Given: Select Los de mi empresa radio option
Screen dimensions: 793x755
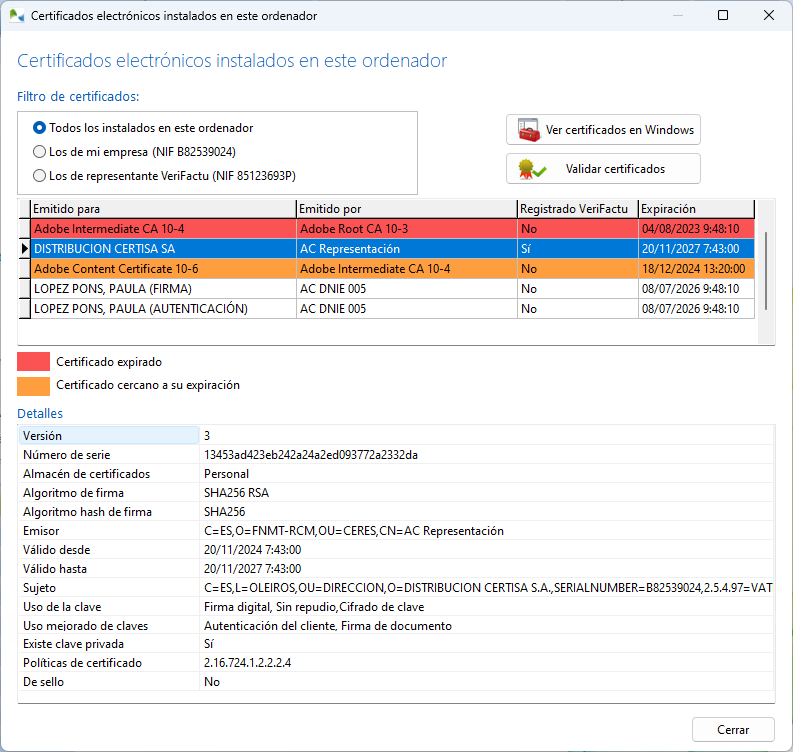Looking at the screenshot, I should [x=40, y=152].
